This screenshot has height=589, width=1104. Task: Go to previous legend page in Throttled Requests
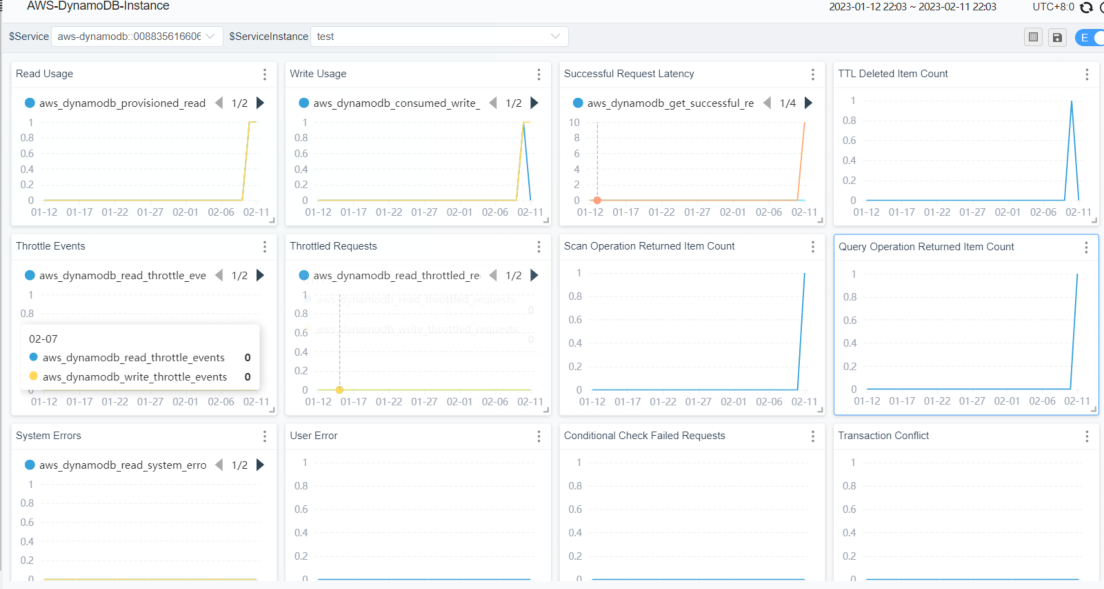click(x=493, y=276)
